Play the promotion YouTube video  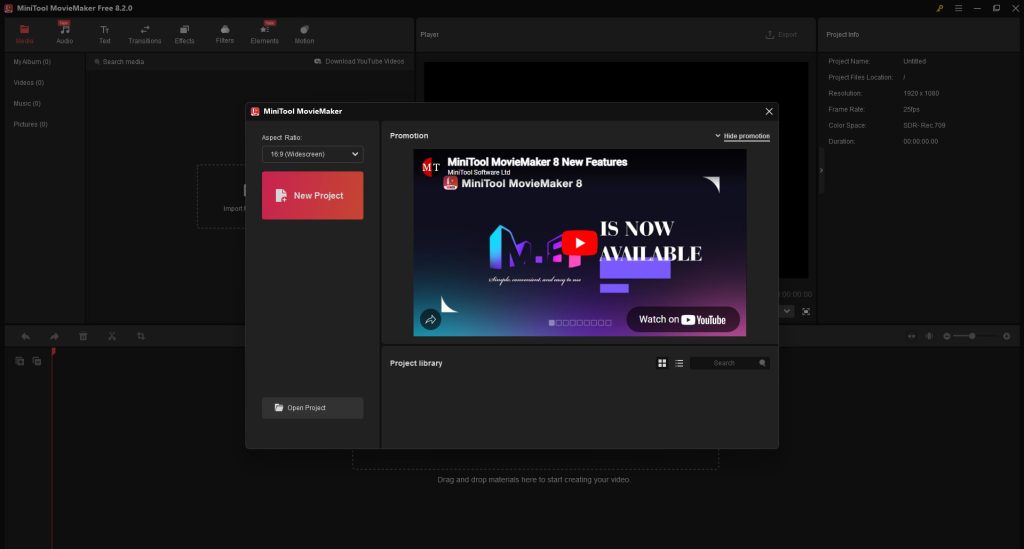click(579, 243)
